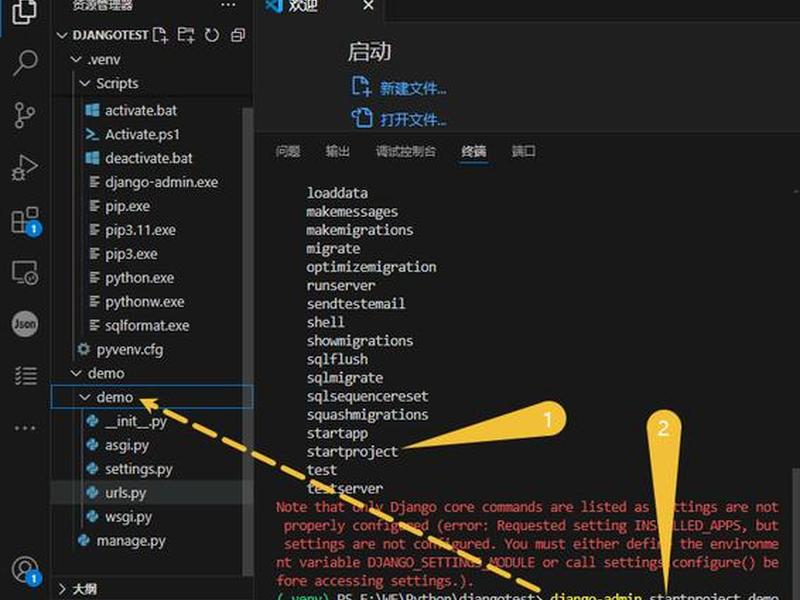Collapse the DJANGOTEST root folder

tap(62, 35)
